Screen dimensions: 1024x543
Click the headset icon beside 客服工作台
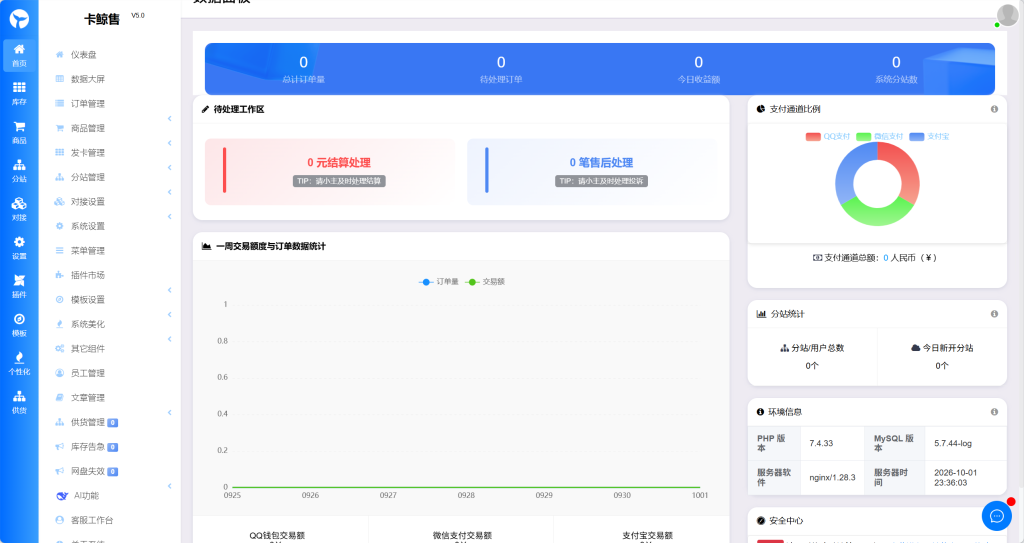pos(59,520)
